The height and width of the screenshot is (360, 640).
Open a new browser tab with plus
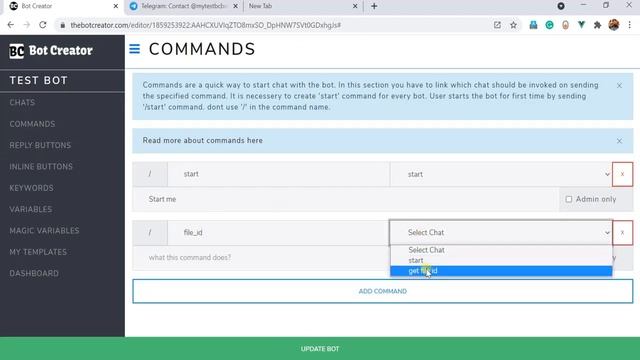click(374, 6)
